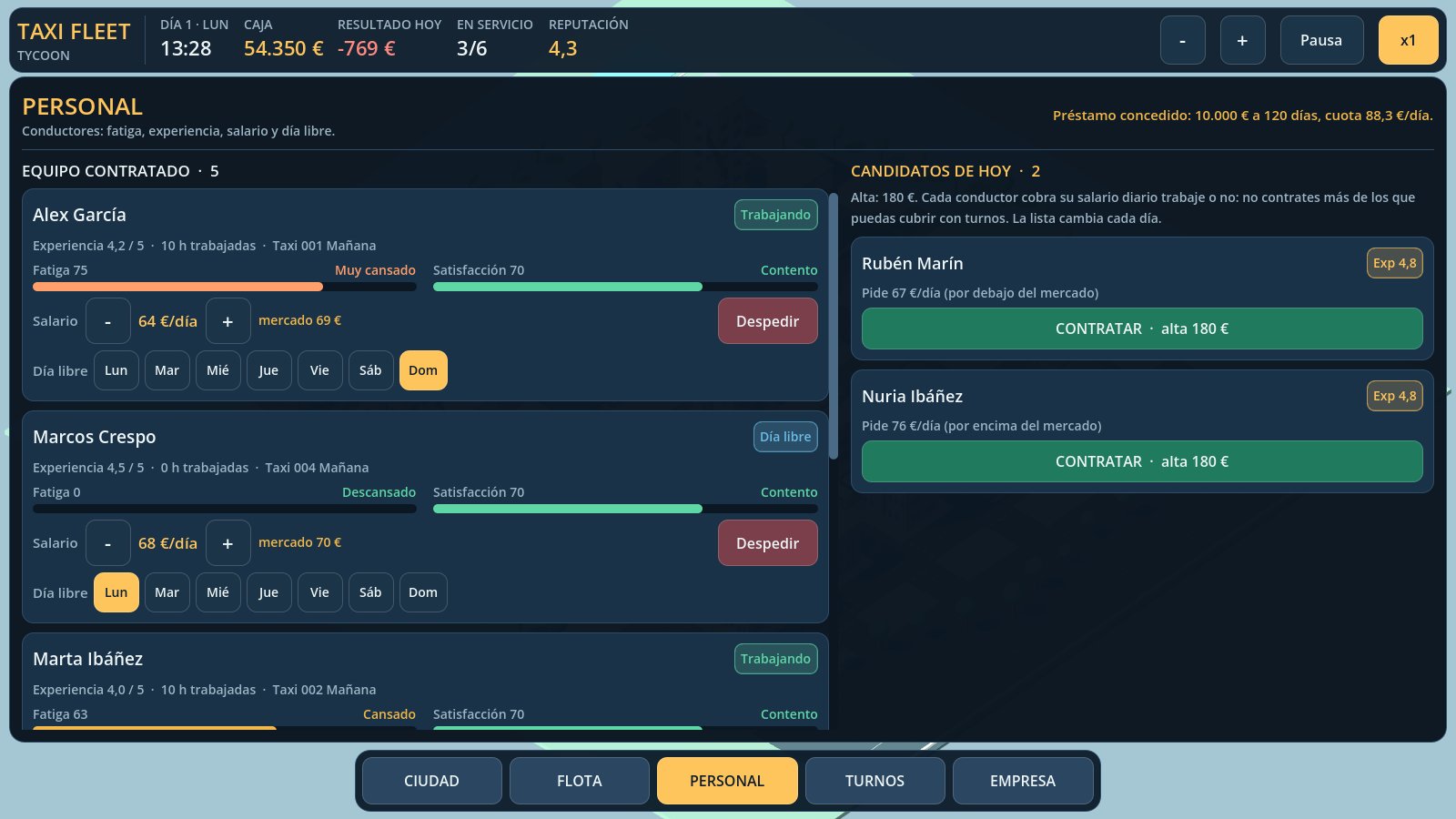
Task: Set Alex García's day off to Sáb
Action: [370, 370]
